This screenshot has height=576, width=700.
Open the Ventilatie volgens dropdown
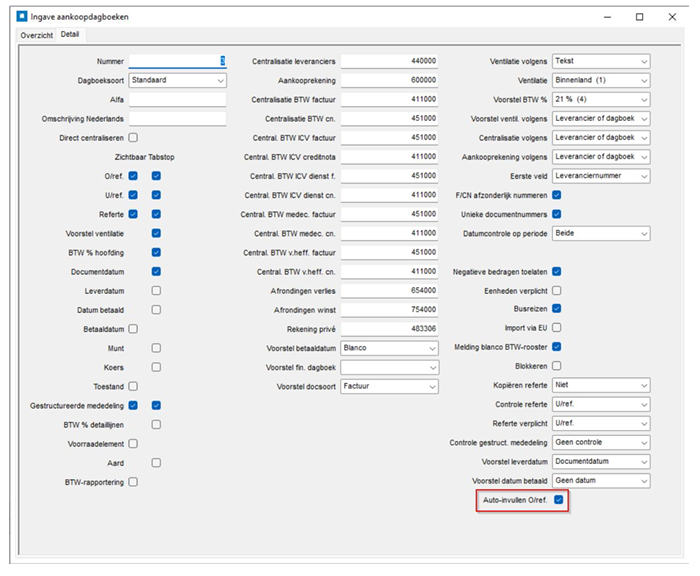point(601,61)
